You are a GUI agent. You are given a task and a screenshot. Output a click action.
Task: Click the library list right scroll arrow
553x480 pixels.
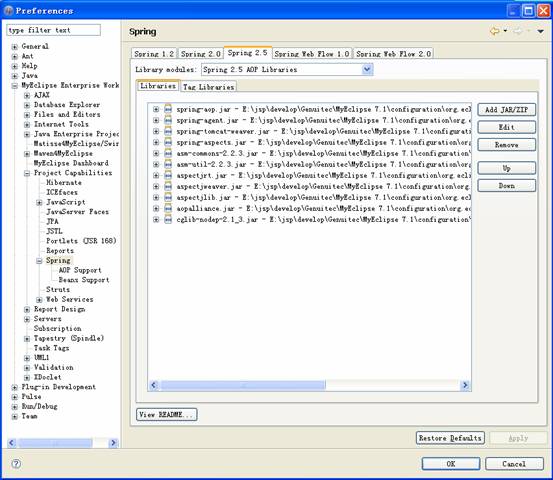[465, 385]
